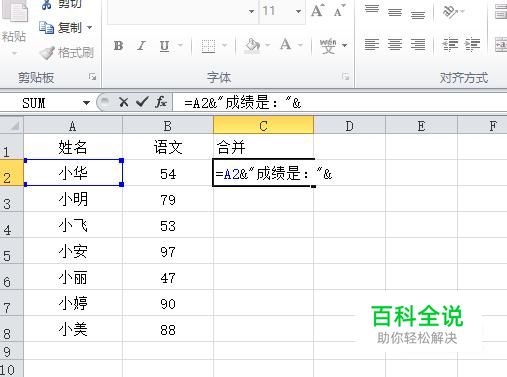Click cell with score 54
This screenshot has height=377, width=507.
(168, 173)
